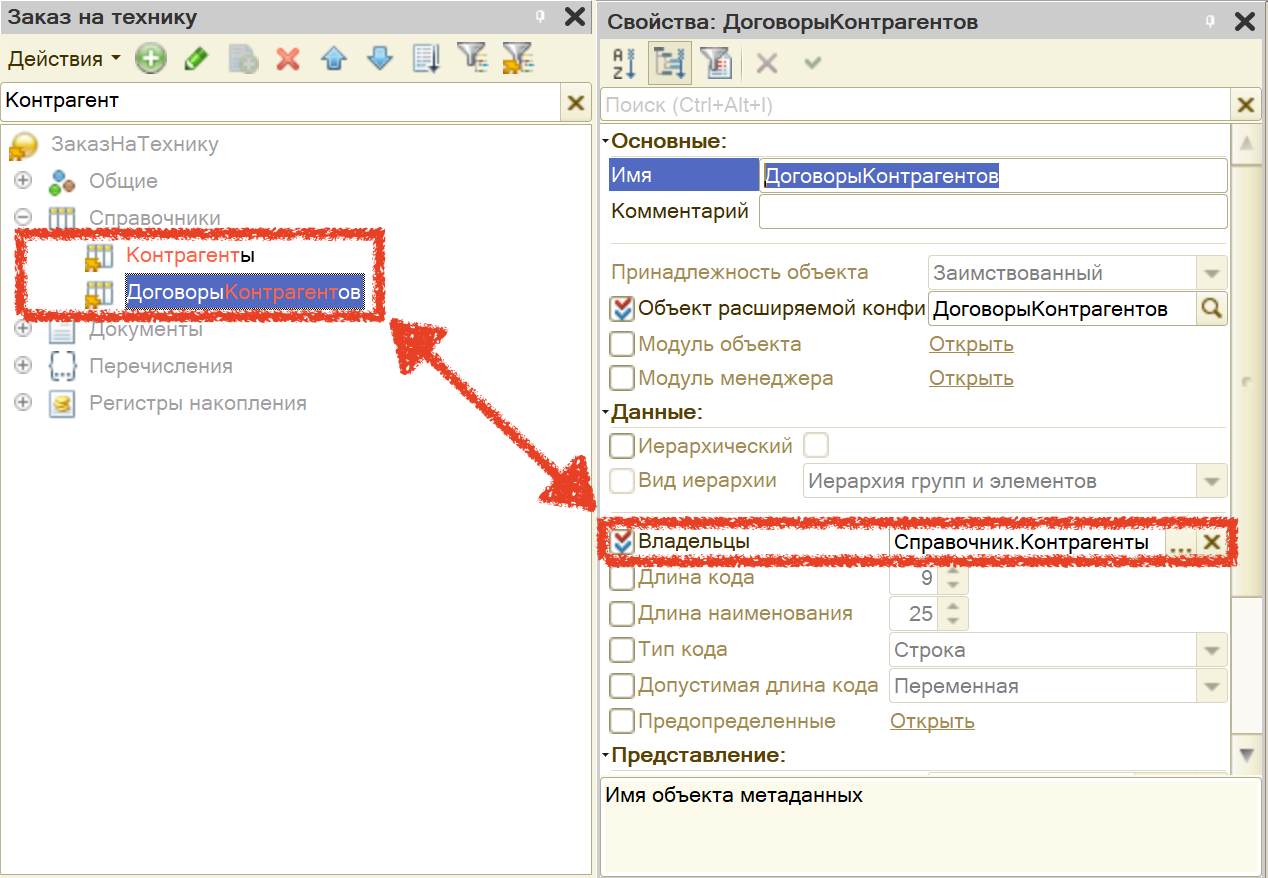This screenshot has width=1268, height=878.
Task: Select Контрагенты catalog in tree
Action: tap(190, 256)
